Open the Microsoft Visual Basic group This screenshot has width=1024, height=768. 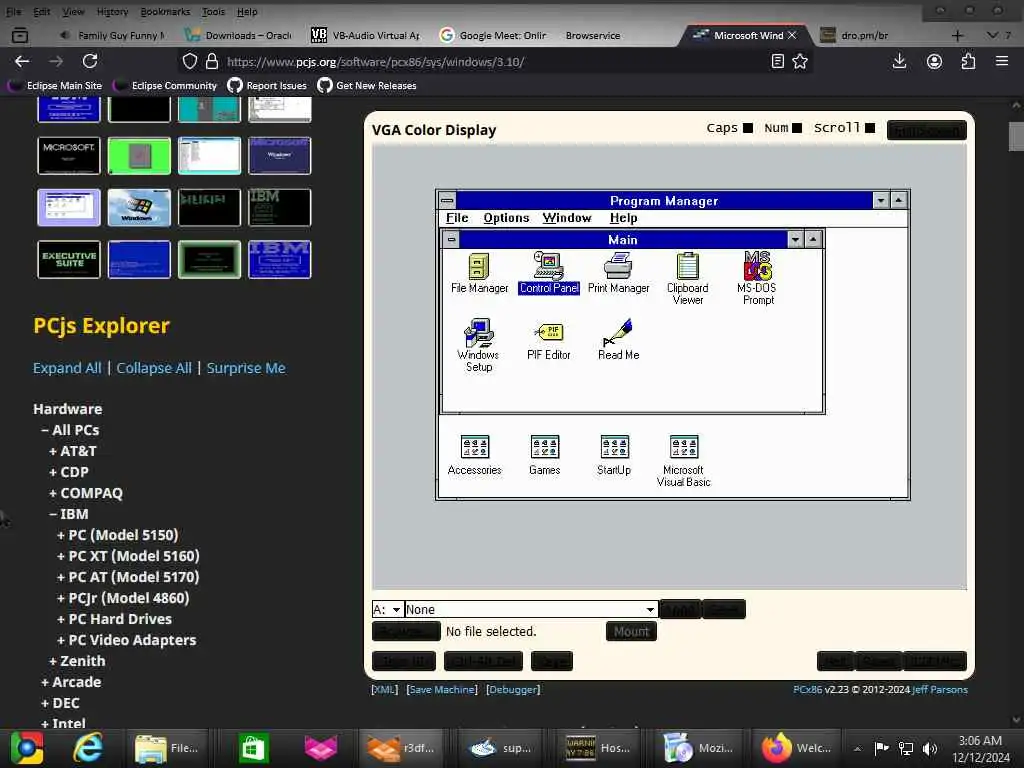[x=684, y=461]
